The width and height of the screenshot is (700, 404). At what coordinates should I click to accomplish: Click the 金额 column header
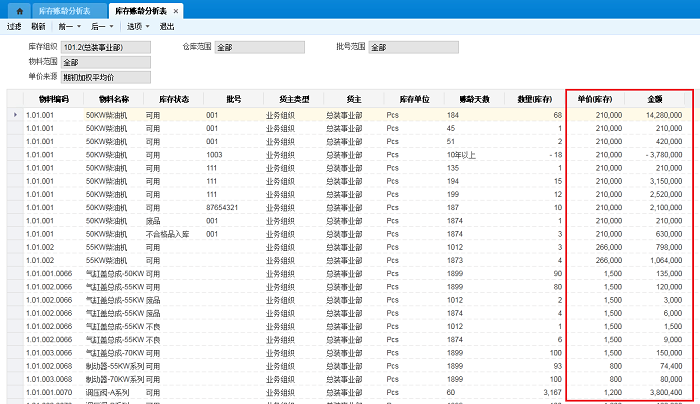655,99
